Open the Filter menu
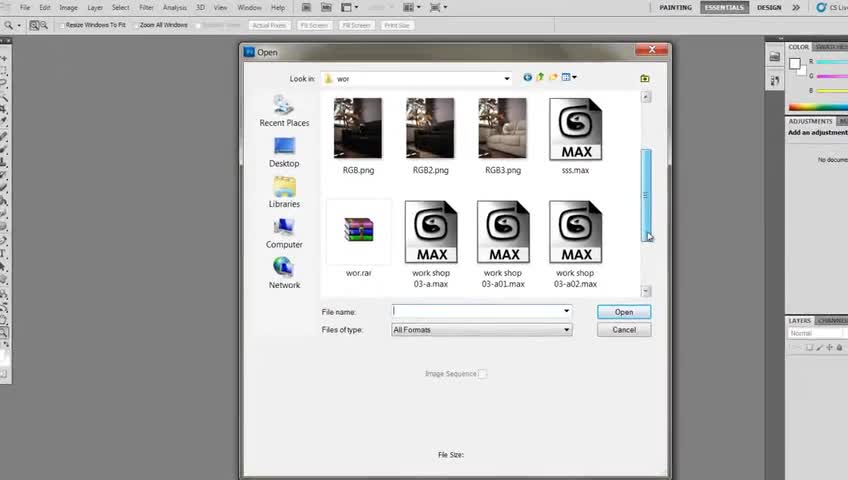Viewport: 848px width, 480px height. 146,8
